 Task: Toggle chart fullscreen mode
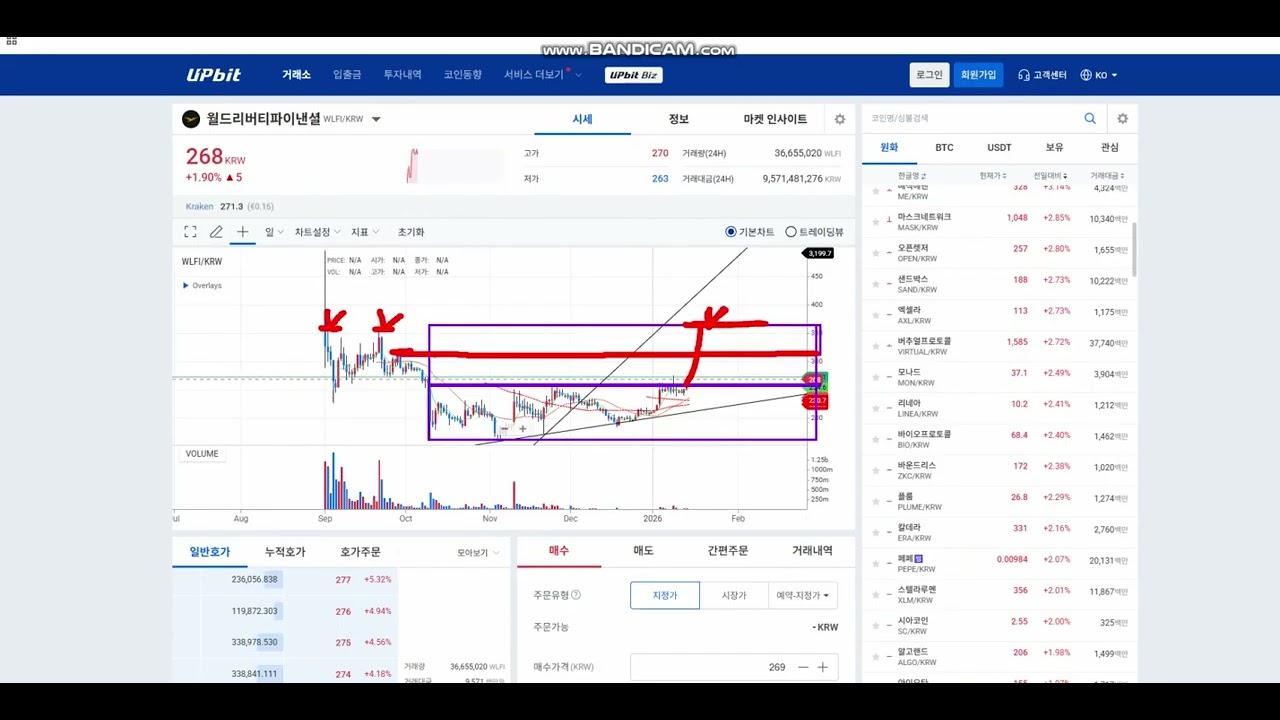(x=190, y=232)
